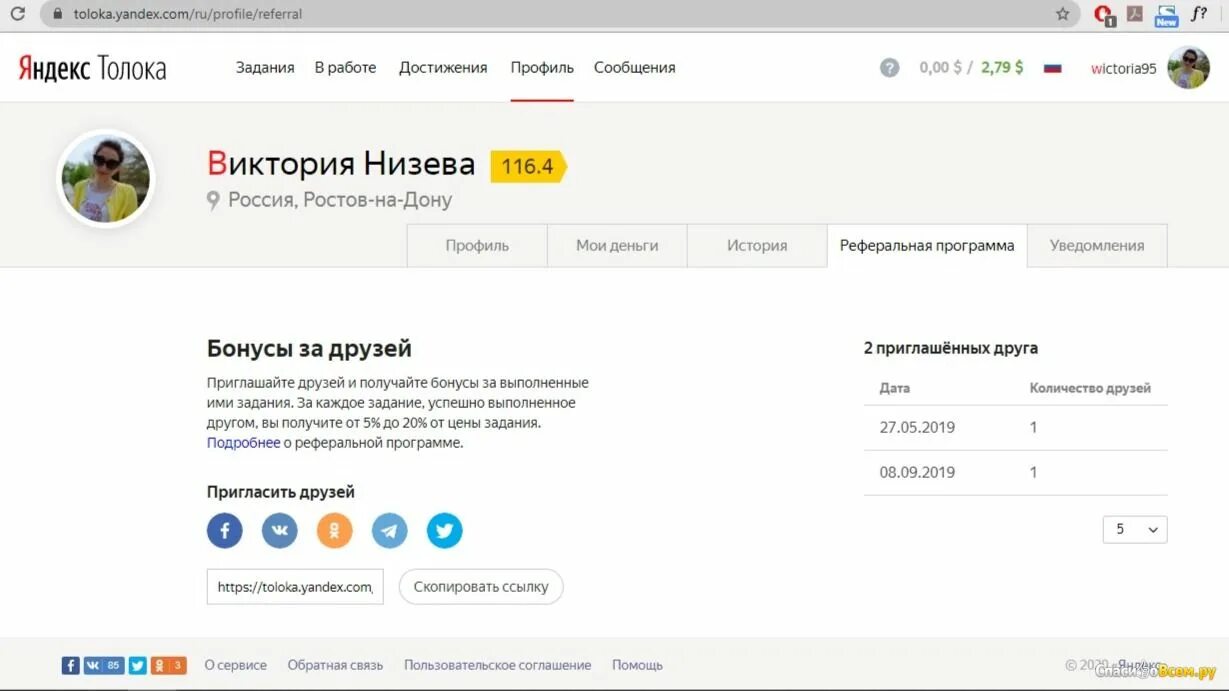Open the Достижения page
Screen dimensions: 1229x691
(x=443, y=67)
